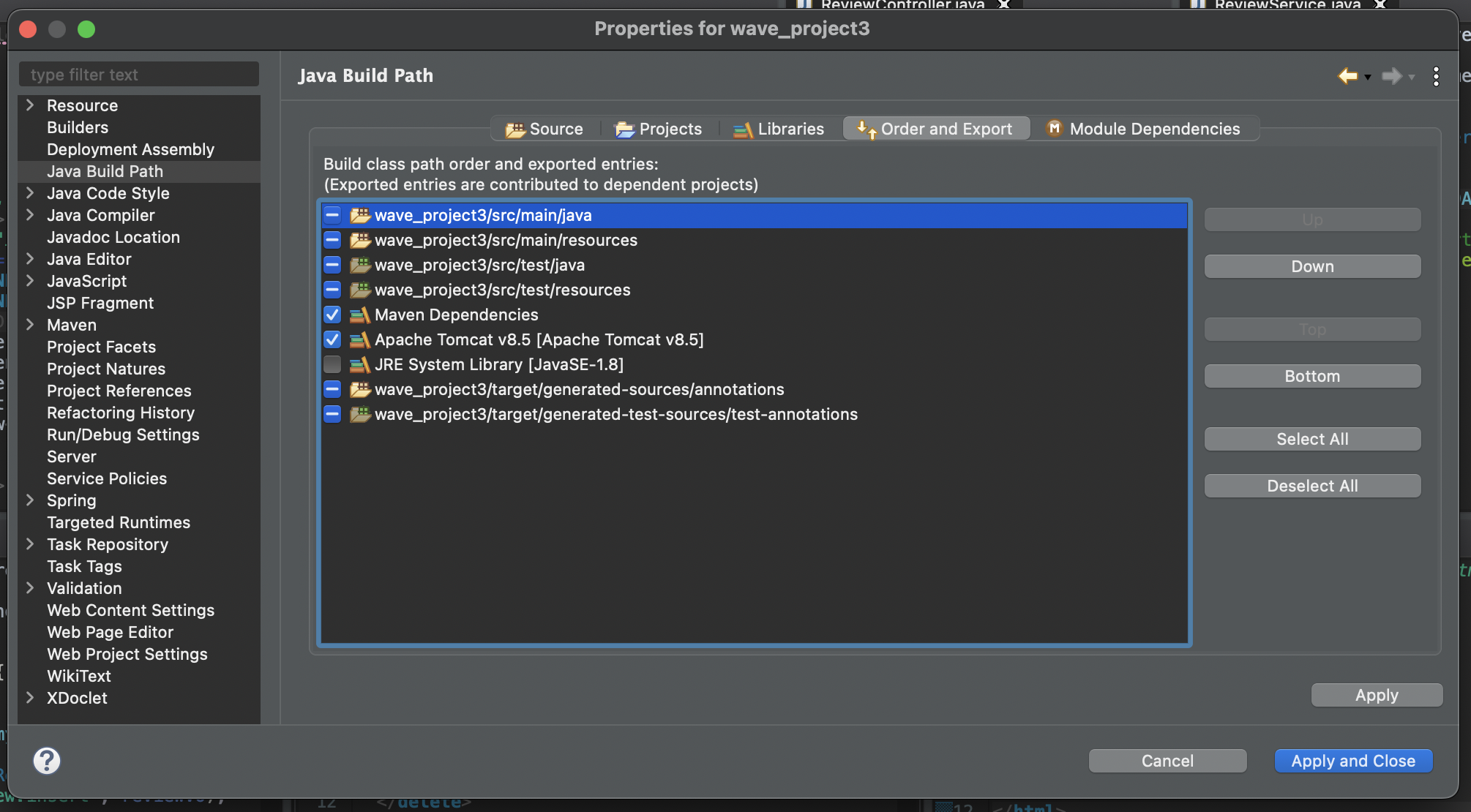Click the generated-sources/annotations folder icon
Screen dimensions: 1471x812
[359, 389]
